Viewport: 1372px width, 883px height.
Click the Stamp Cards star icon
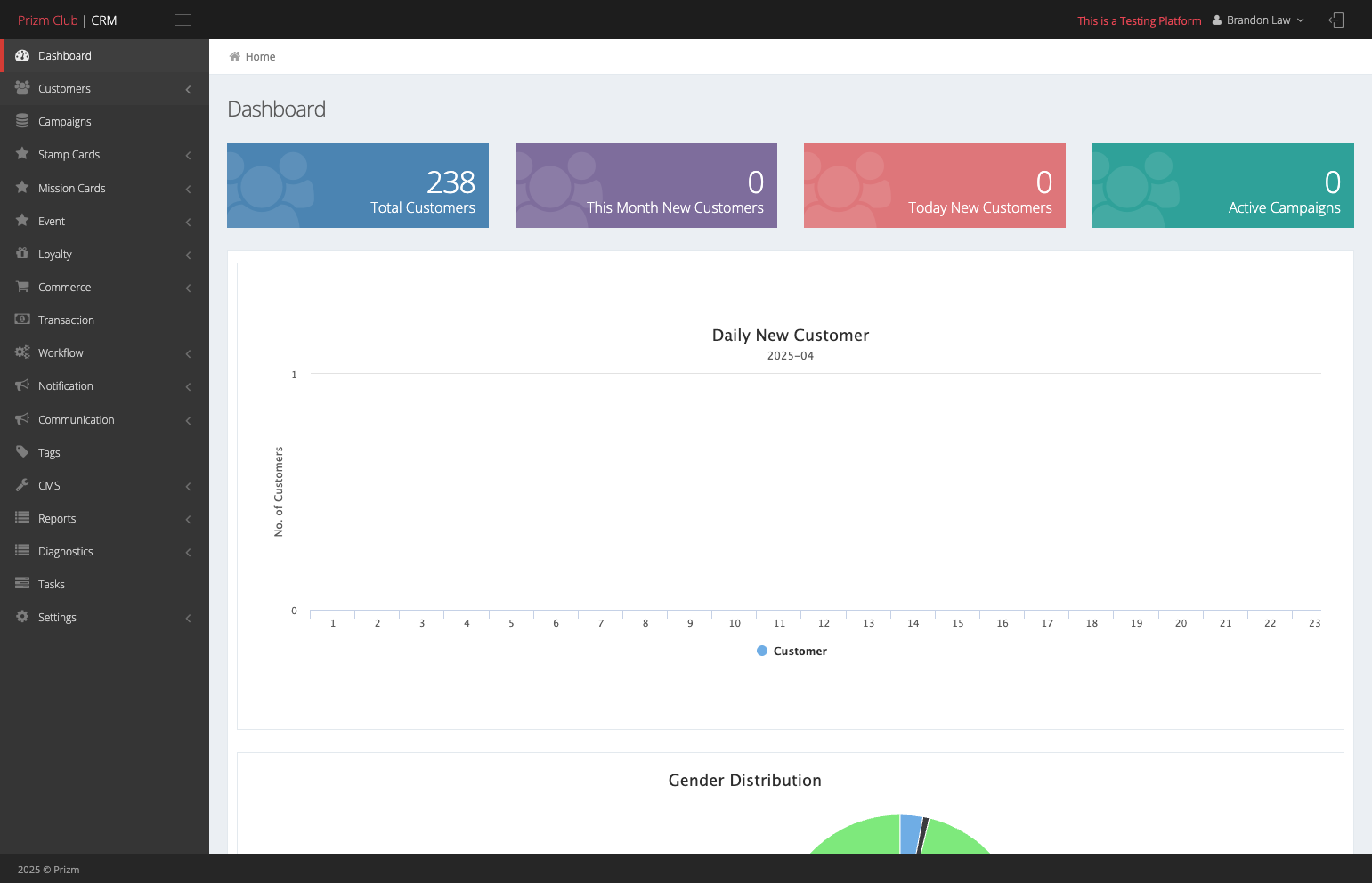[22, 154]
